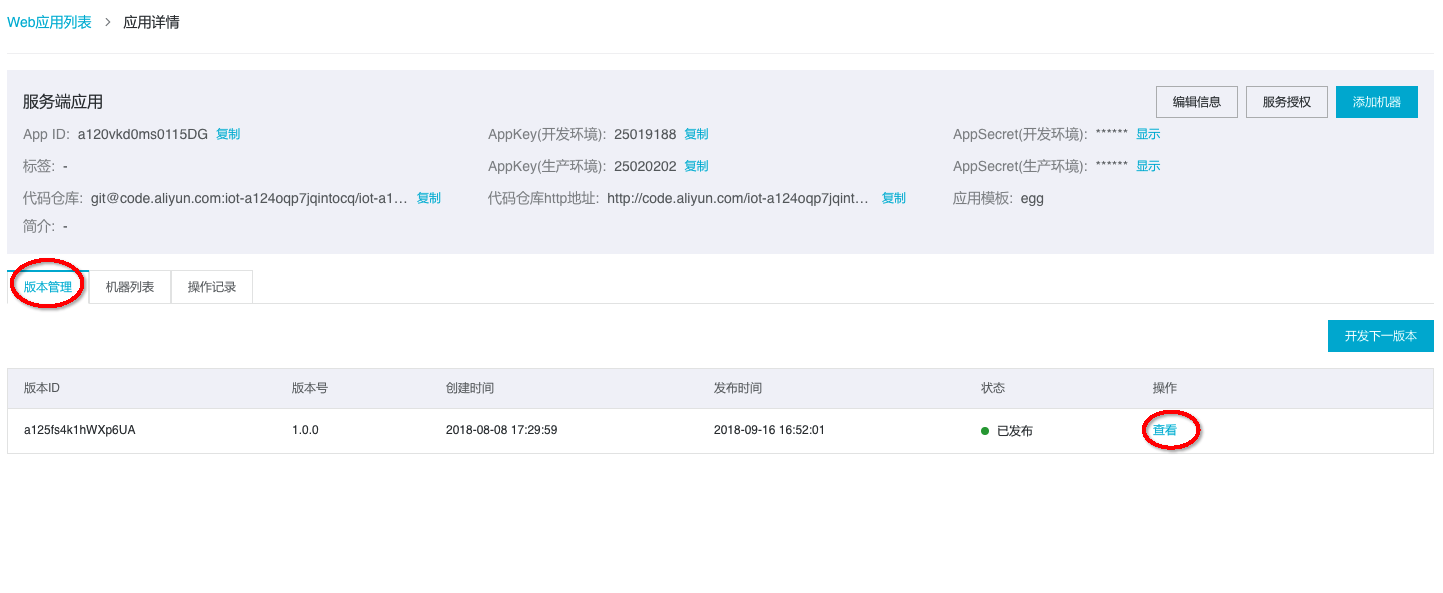
Task: Click the 操作 column header
Action: tap(1165, 388)
